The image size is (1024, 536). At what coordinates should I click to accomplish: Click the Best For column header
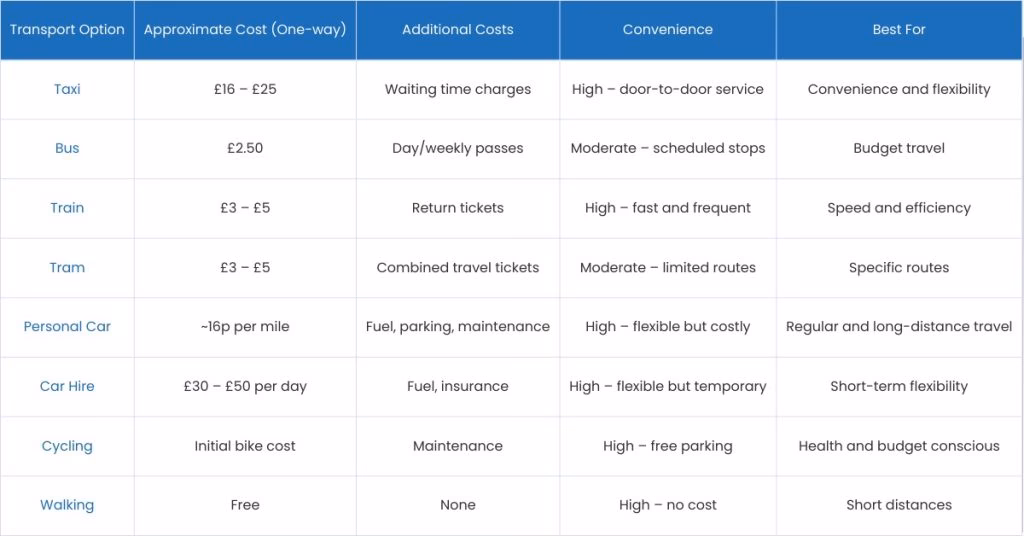(899, 30)
